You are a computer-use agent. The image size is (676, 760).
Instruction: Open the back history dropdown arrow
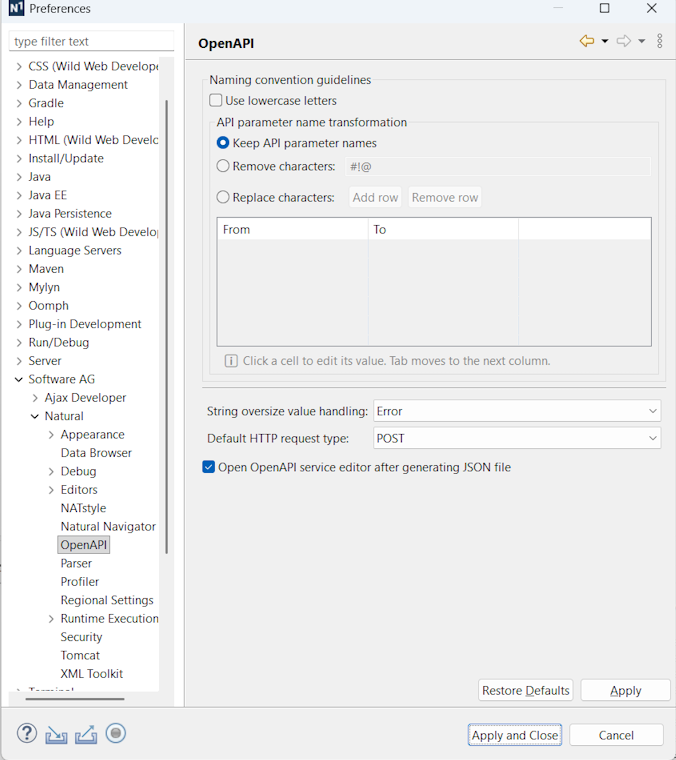[x=605, y=41]
